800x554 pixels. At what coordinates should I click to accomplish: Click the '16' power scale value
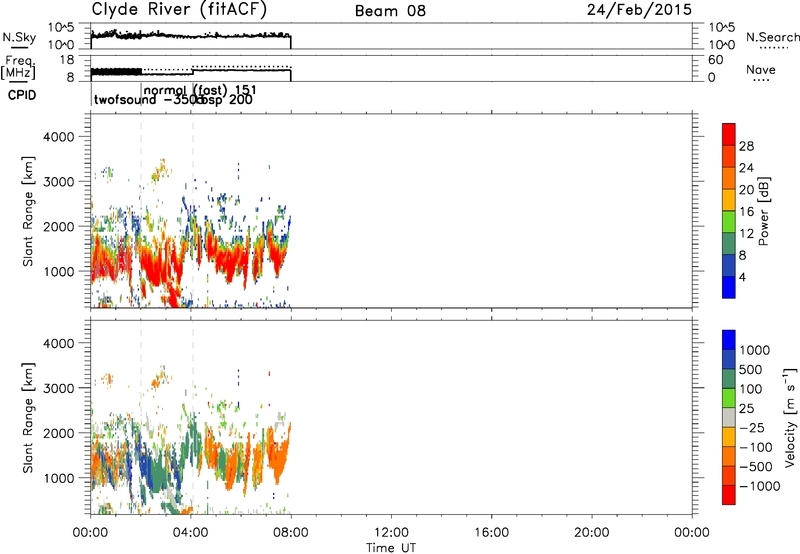coord(746,212)
